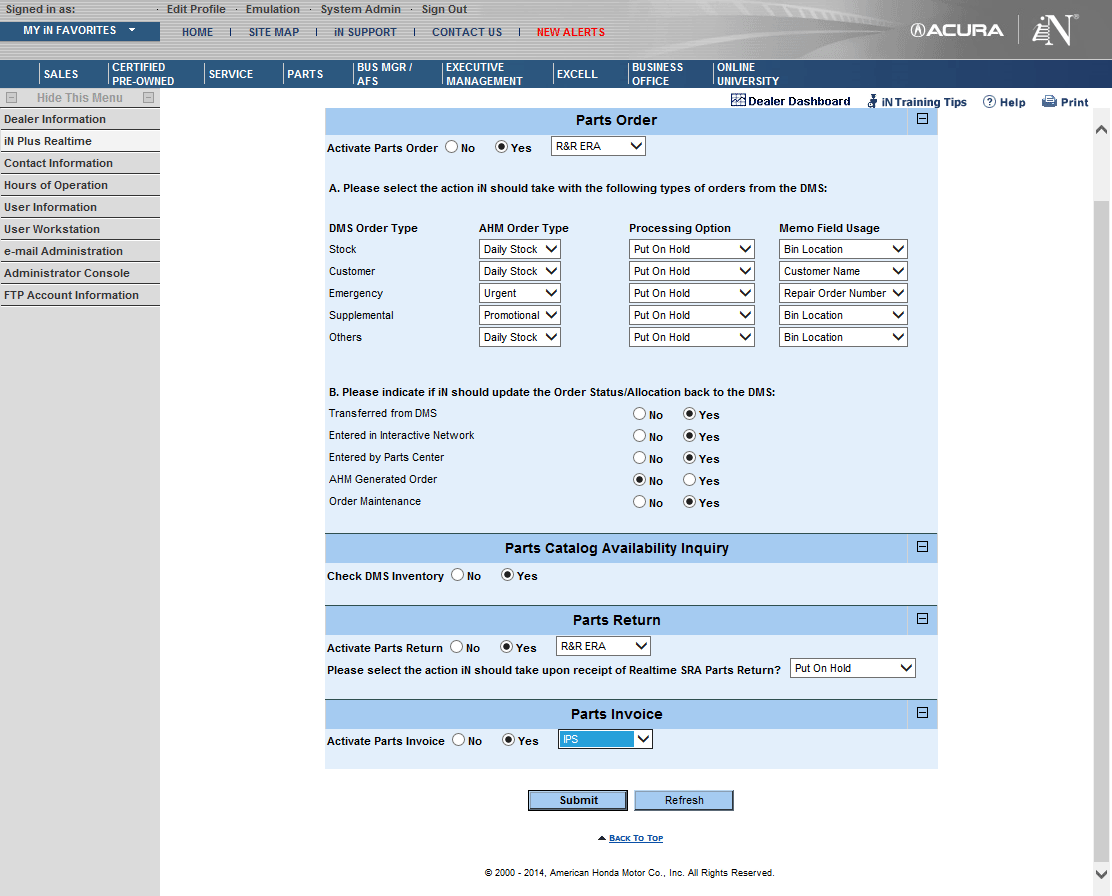
Task: Click the Refresh button
Action: pos(684,800)
